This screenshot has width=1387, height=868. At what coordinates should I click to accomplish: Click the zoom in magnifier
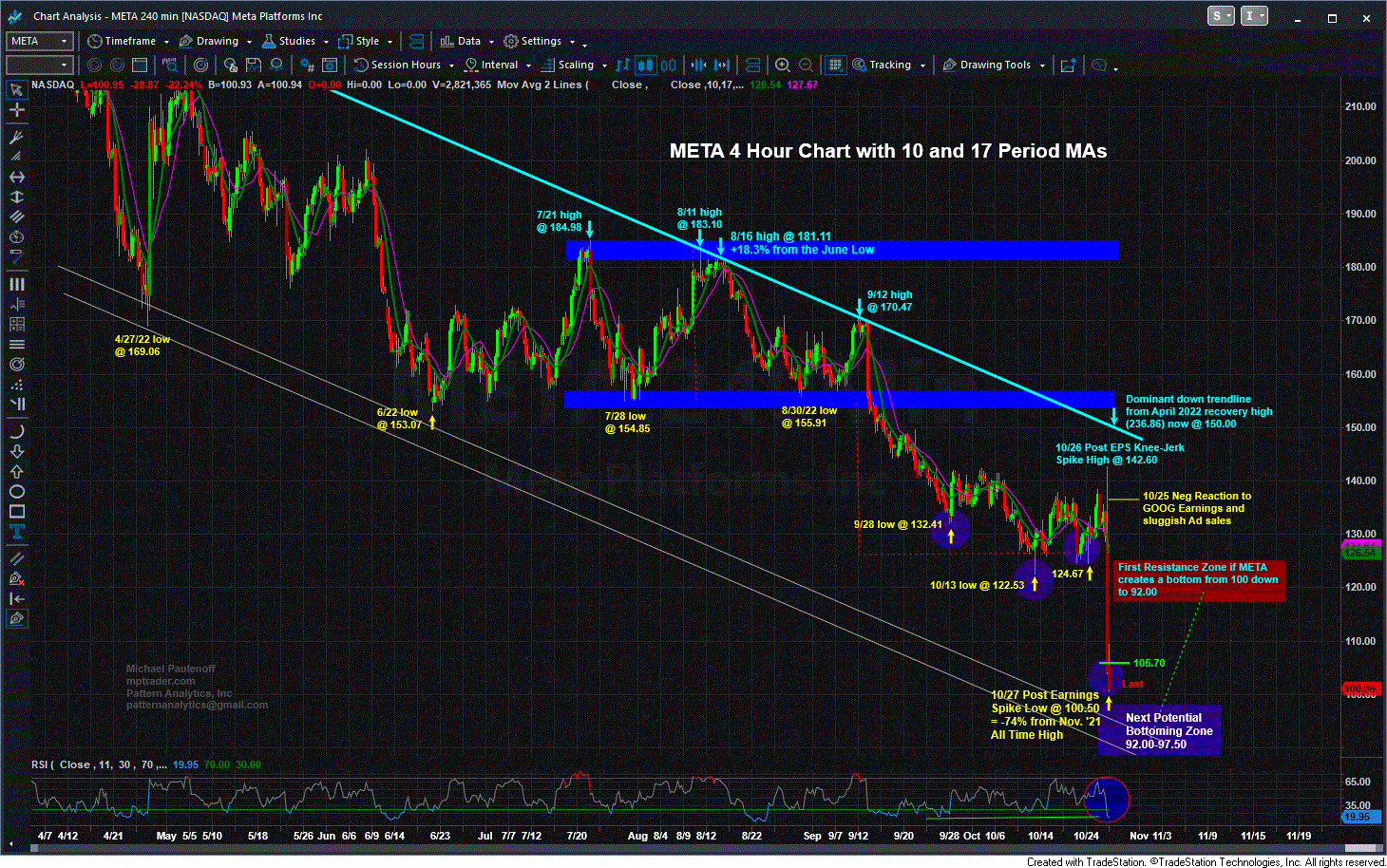tap(782, 65)
